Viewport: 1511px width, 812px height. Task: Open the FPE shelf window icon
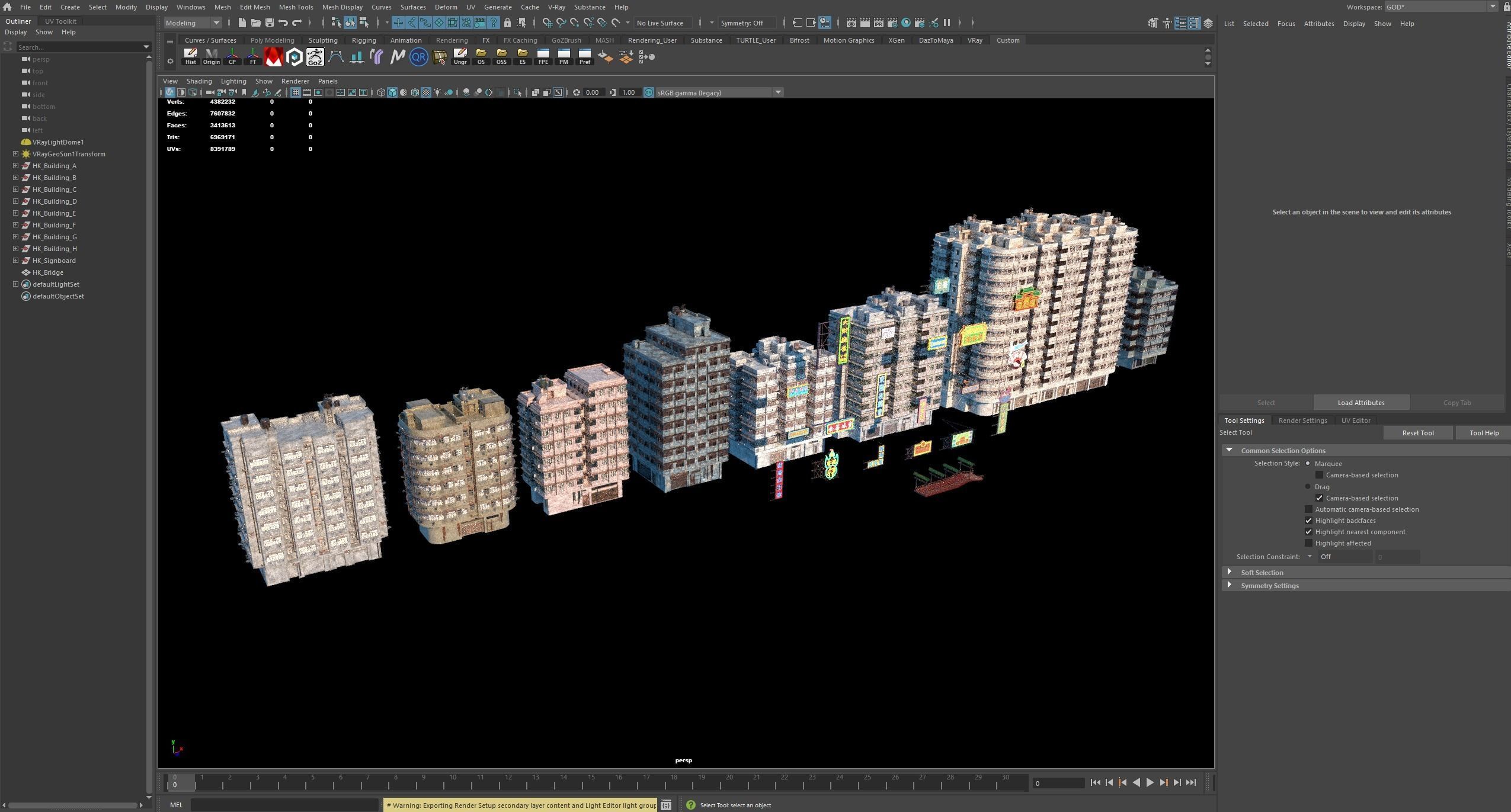tap(543, 57)
